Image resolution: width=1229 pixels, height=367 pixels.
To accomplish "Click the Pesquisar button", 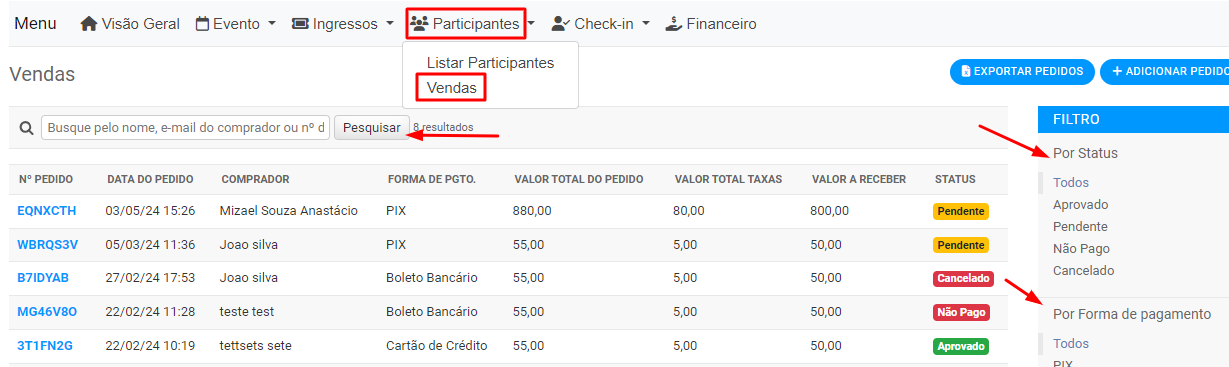I will [x=372, y=128].
